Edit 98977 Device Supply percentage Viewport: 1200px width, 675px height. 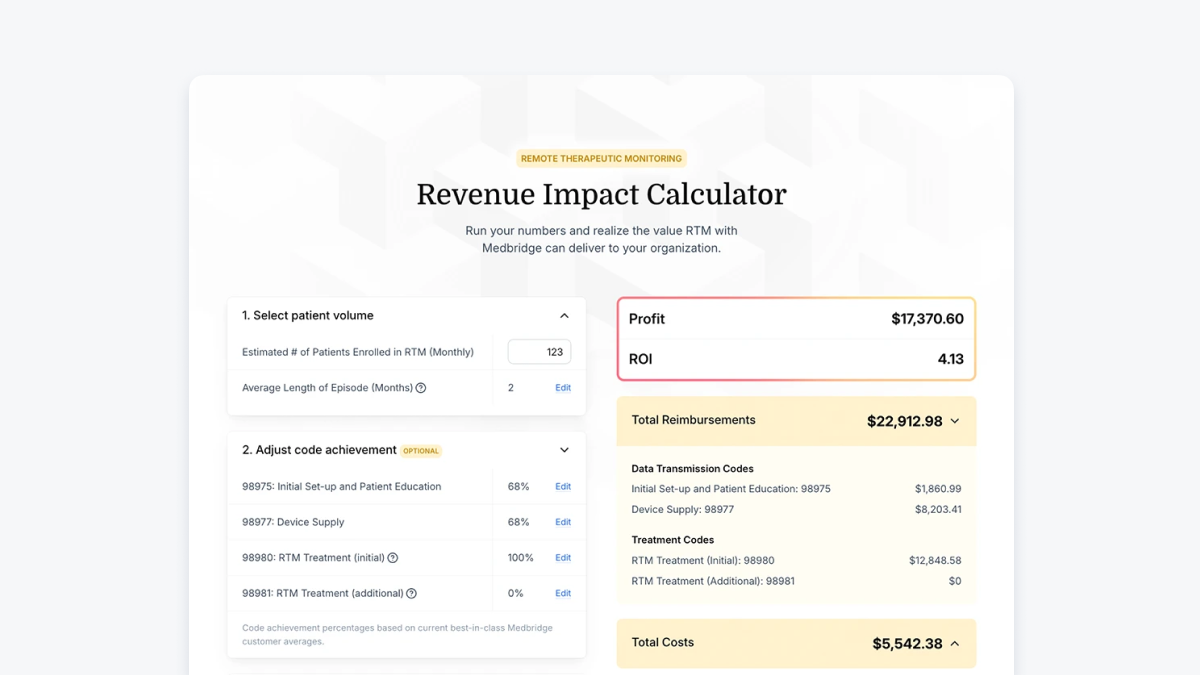[x=563, y=522]
